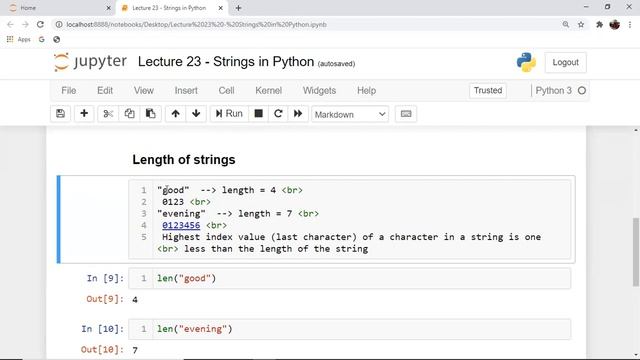Open the Edit menu
This screenshot has height=360, width=640.
[x=105, y=91]
